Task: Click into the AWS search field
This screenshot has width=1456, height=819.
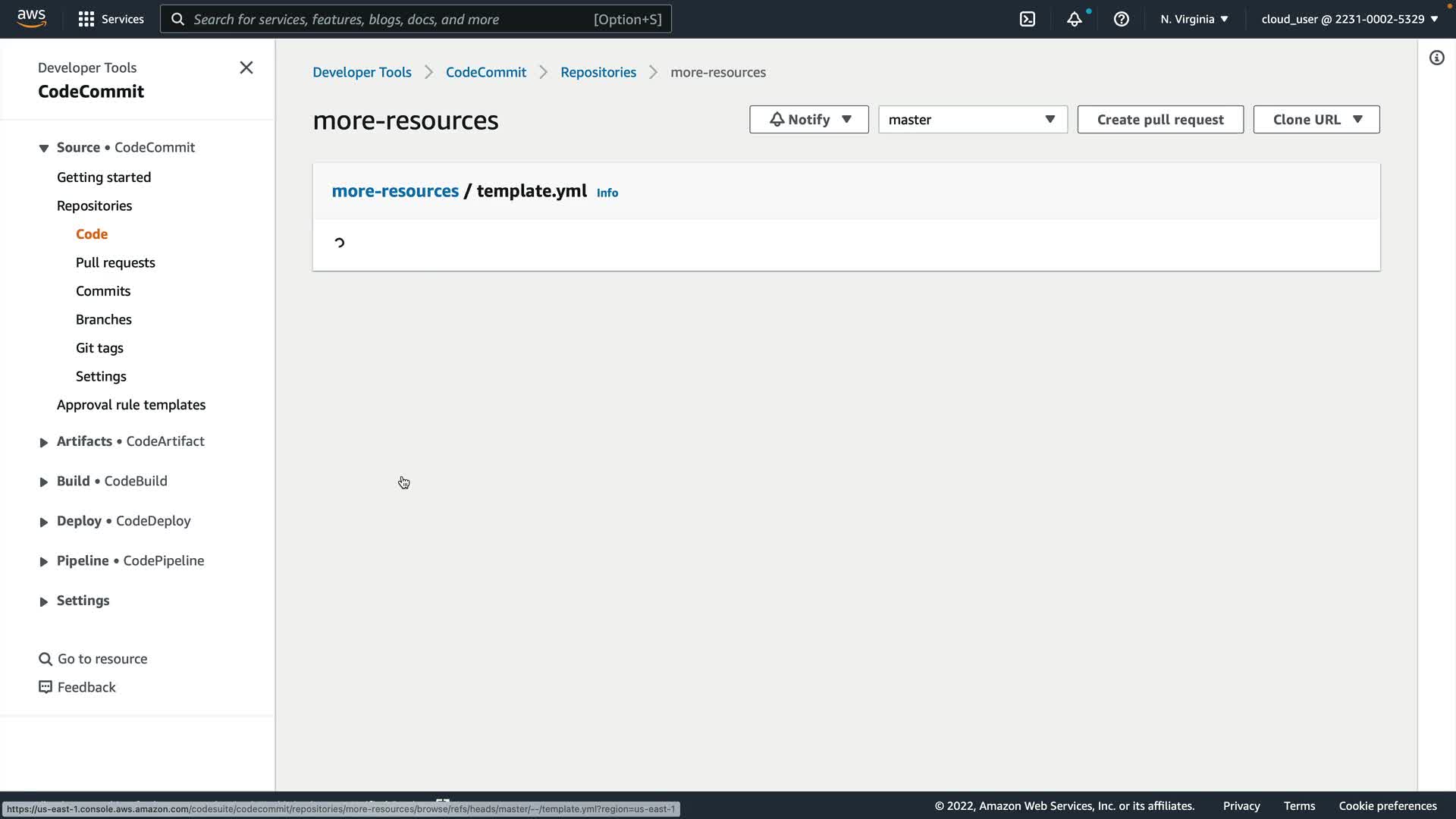Action: pyautogui.click(x=391, y=19)
